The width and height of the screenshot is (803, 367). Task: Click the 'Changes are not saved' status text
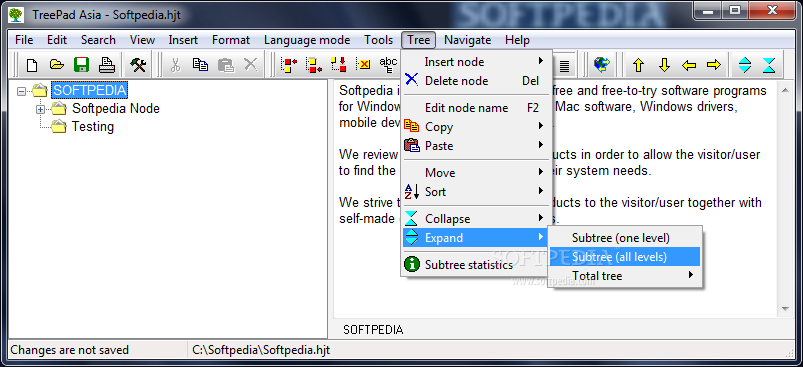point(70,350)
